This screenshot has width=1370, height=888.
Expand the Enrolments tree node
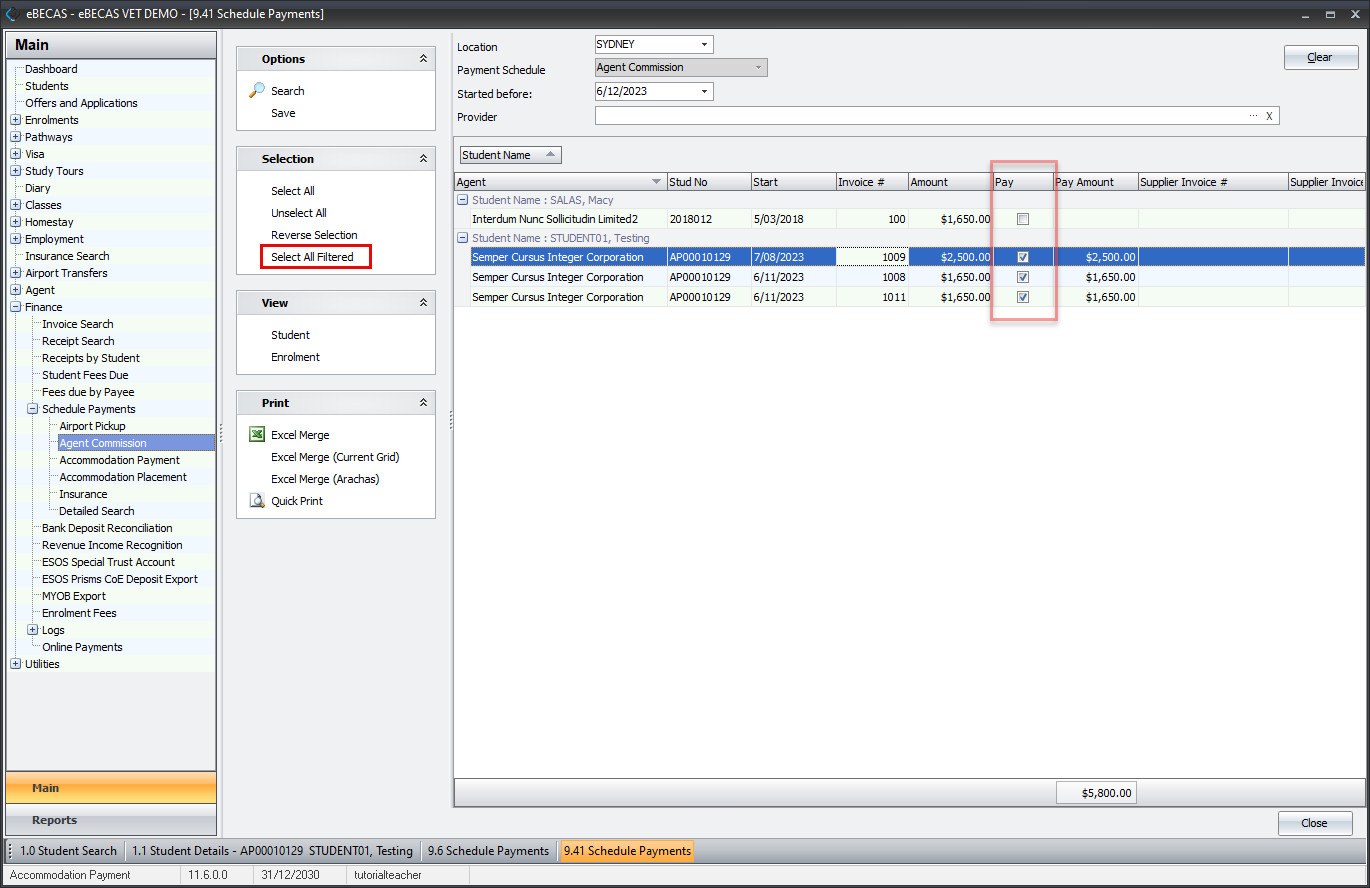pos(15,120)
